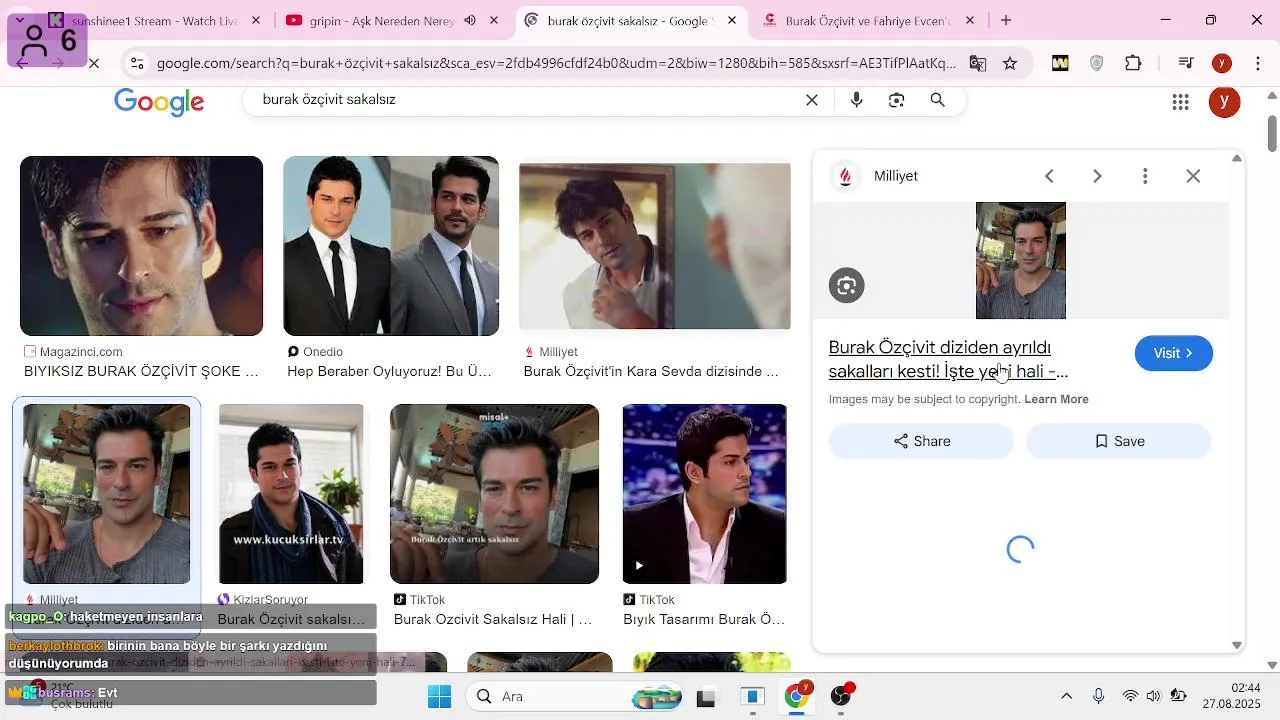Show the previous image in the preview panel

pyautogui.click(x=1049, y=176)
